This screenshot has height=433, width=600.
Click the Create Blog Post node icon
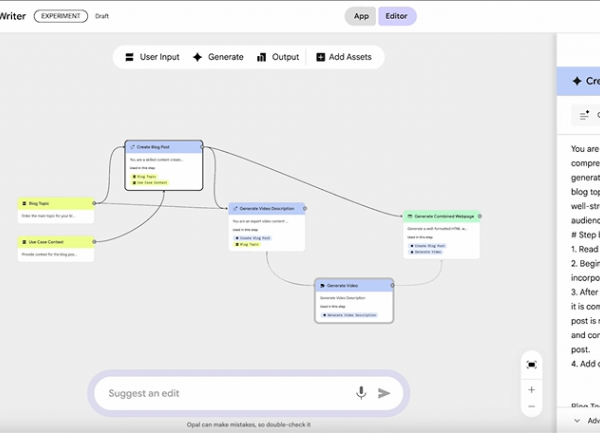(x=132, y=147)
